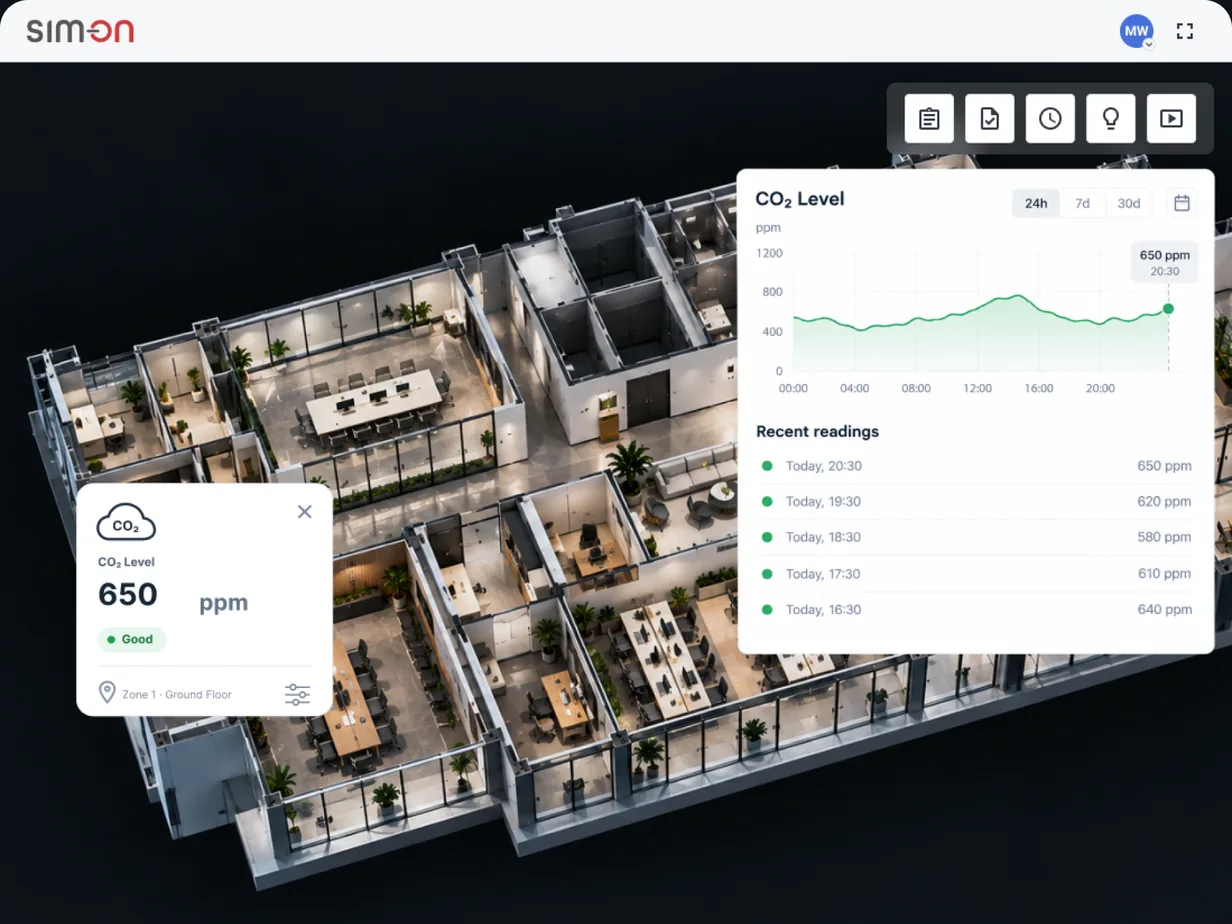Click the 640 ppm reading value
The height and width of the screenshot is (924, 1232).
tap(1164, 610)
